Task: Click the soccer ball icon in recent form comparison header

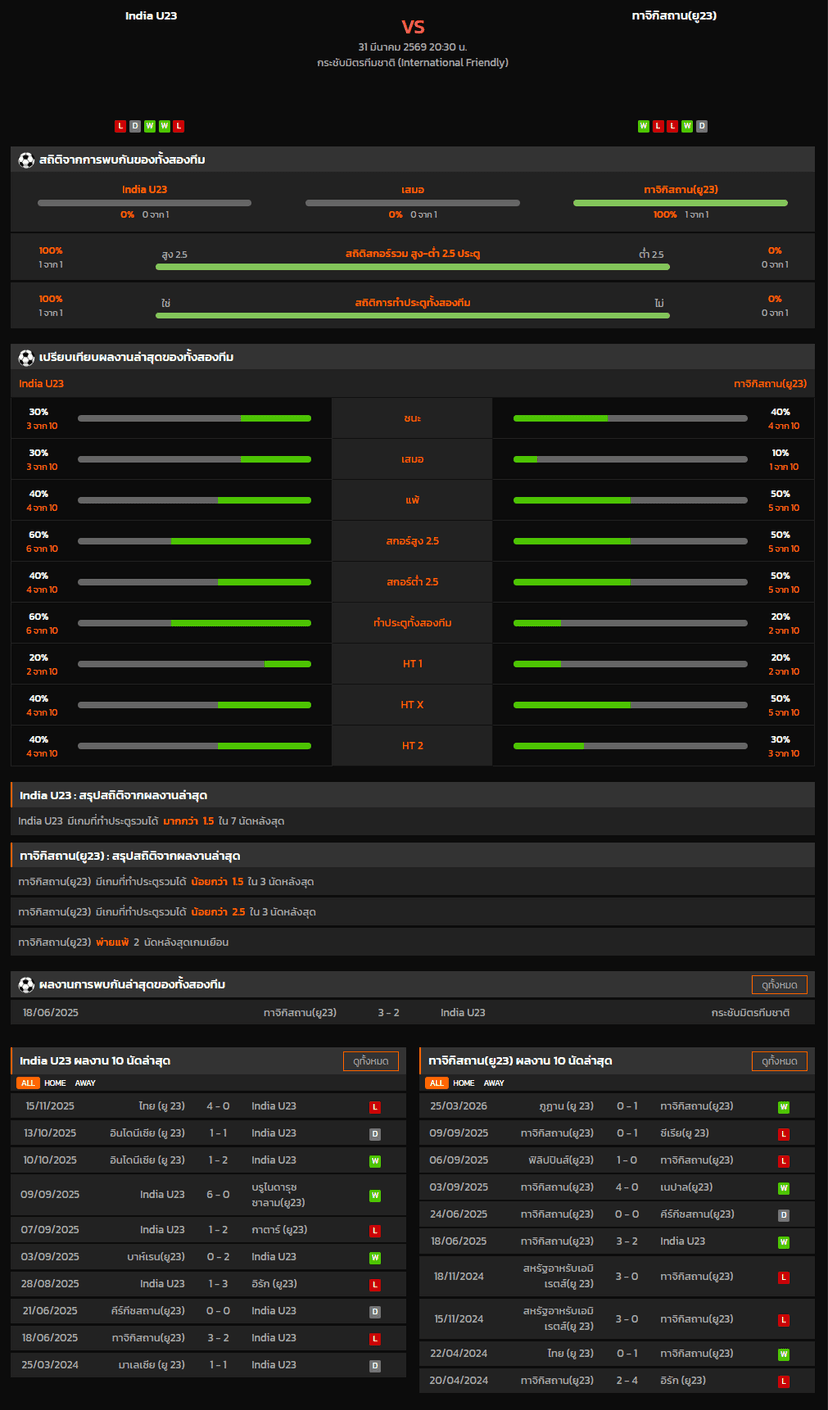Action: tap(26, 357)
